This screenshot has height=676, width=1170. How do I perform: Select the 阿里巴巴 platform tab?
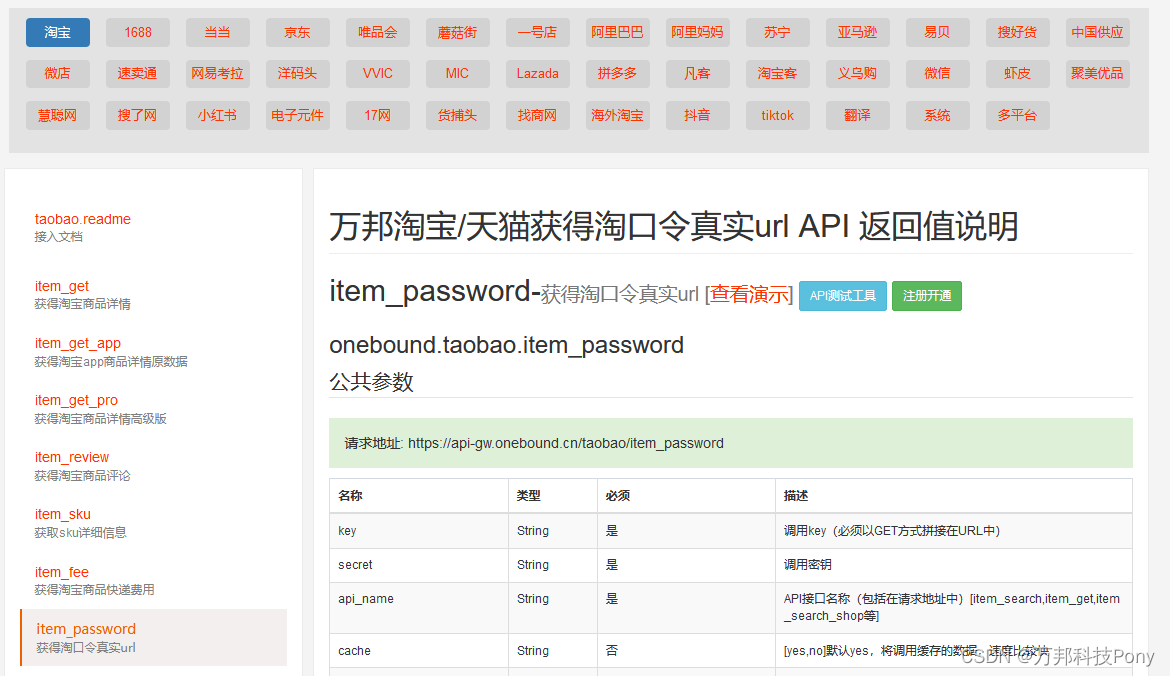click(x=617, y=32)
